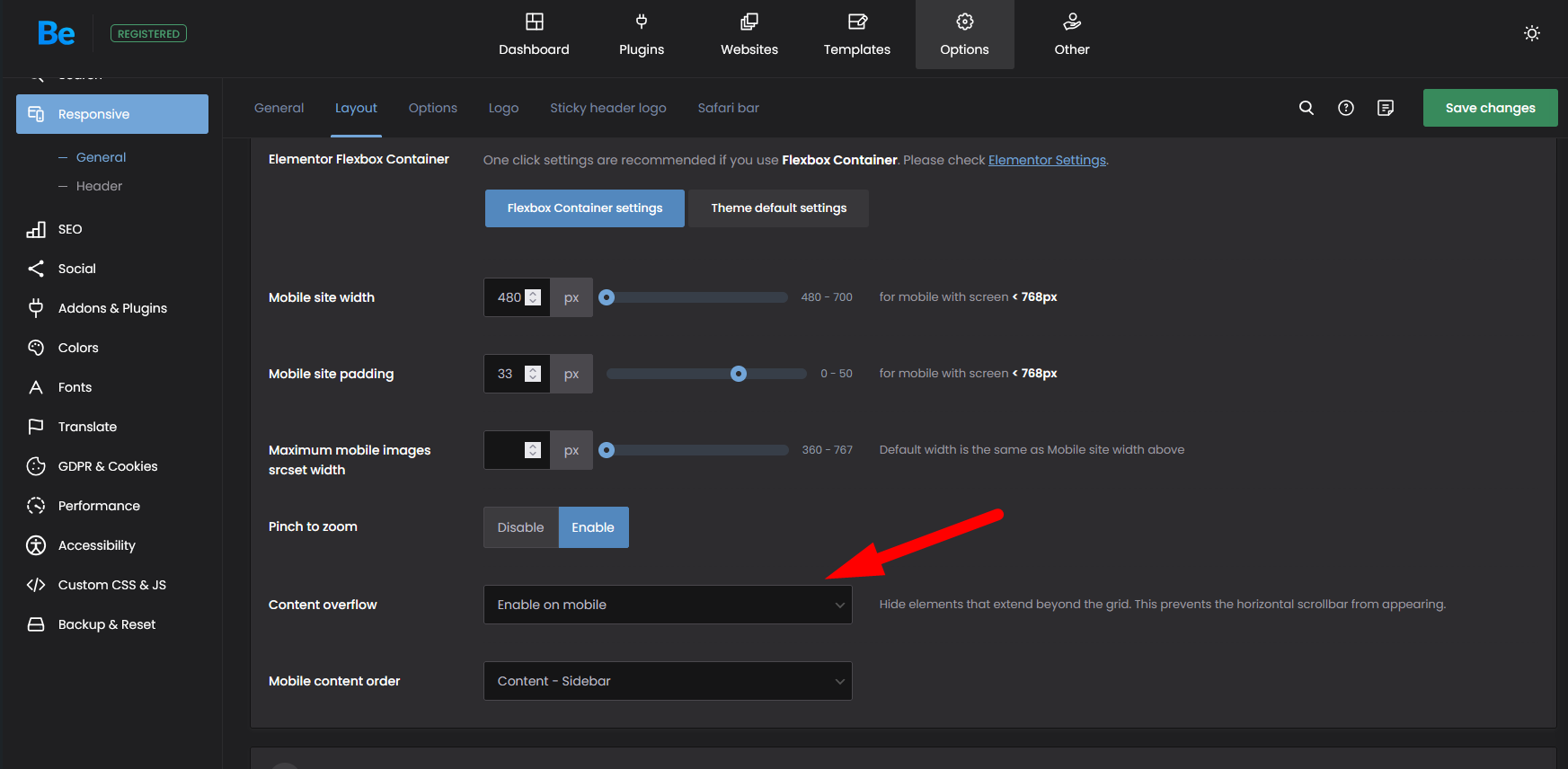Click the REGISTERED badge
The height and width of the screenshot is (769, 1568).
click(148, 33)
